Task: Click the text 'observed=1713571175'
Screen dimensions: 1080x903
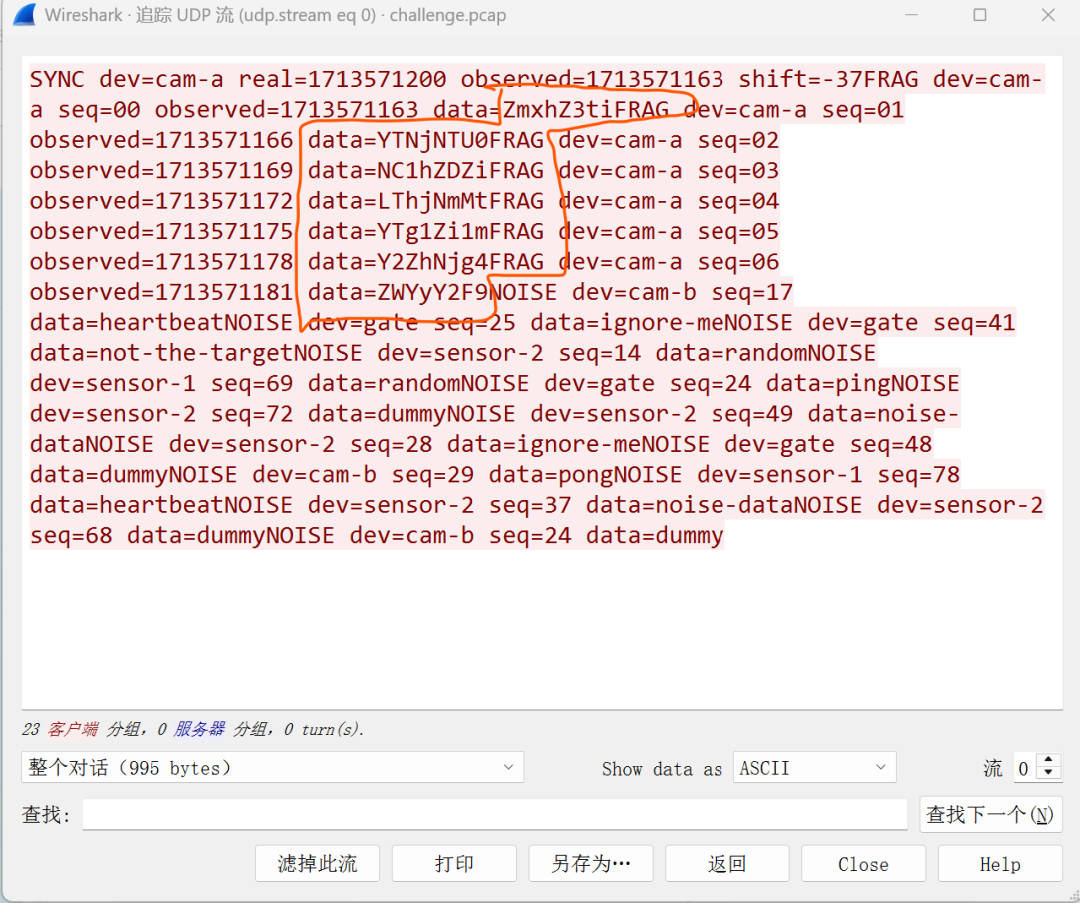Action: pos(161,231)
